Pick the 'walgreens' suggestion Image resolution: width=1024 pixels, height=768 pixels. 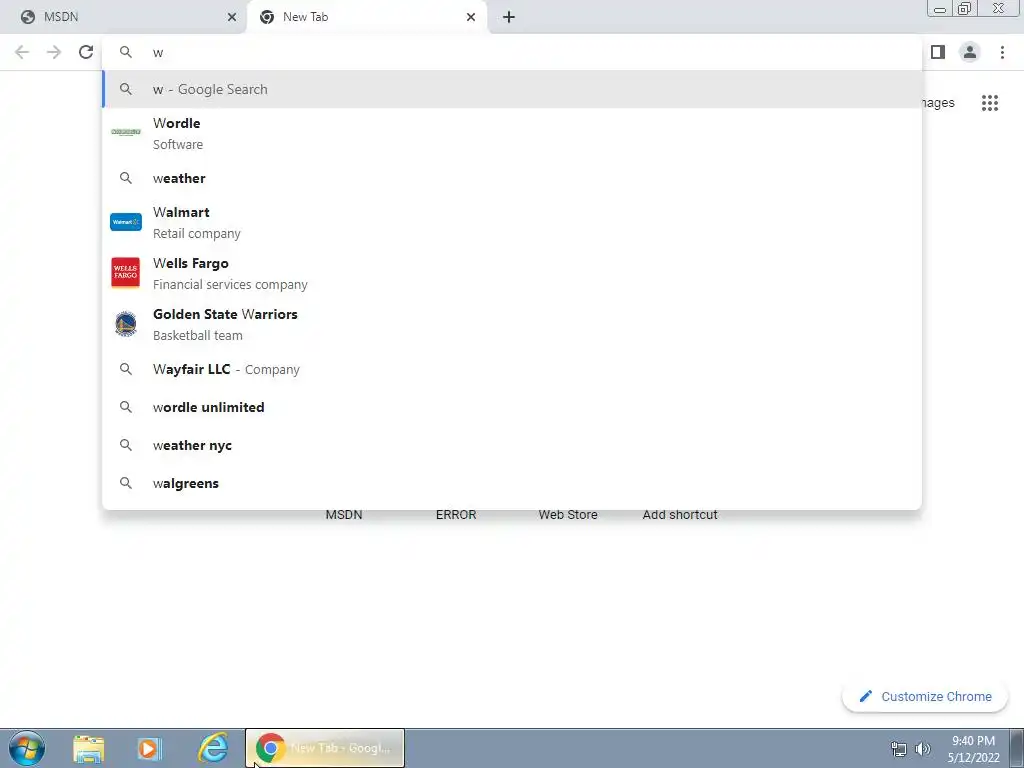(x=512, y=483)
